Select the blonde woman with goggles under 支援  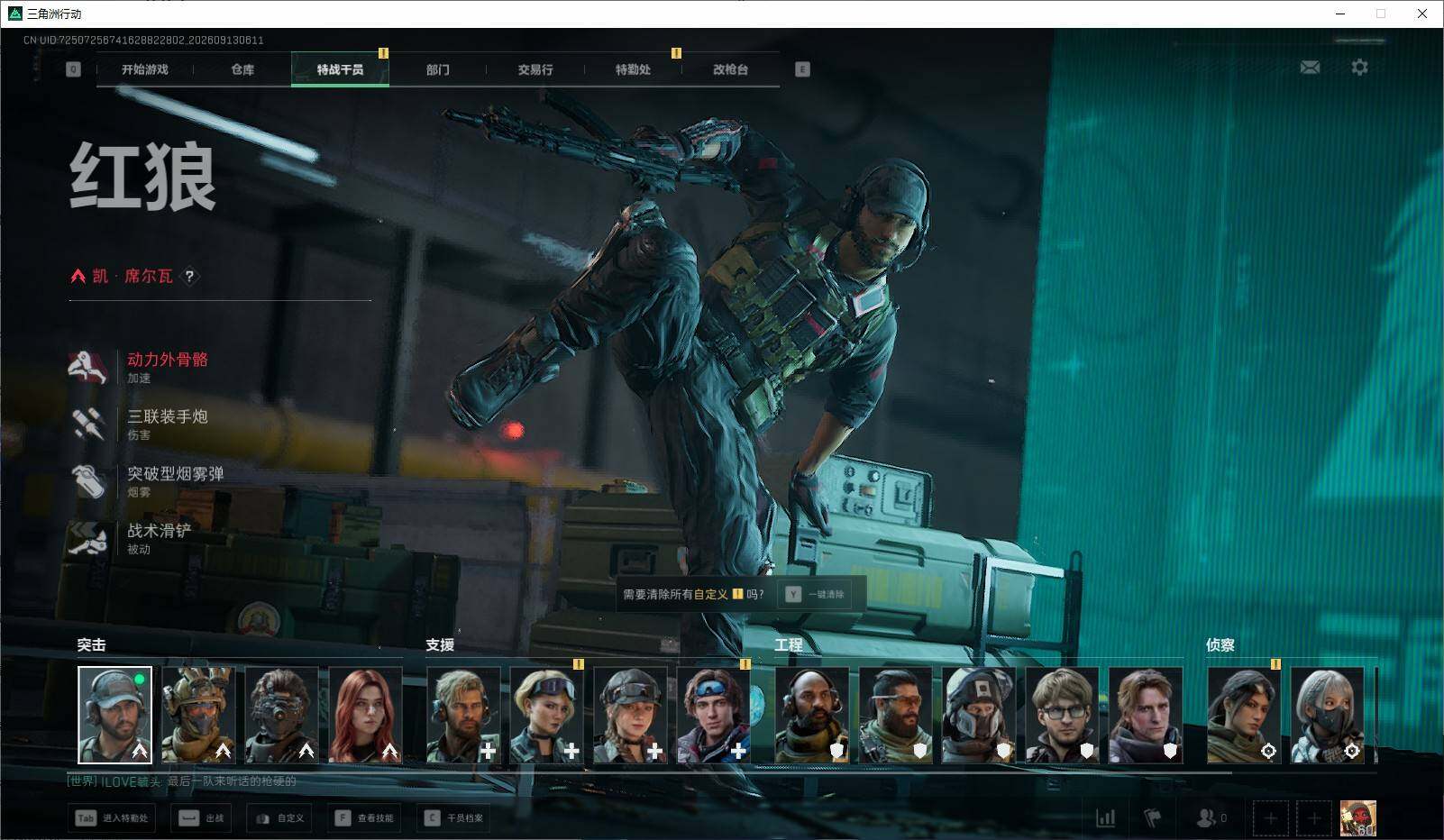pos(547,715)
